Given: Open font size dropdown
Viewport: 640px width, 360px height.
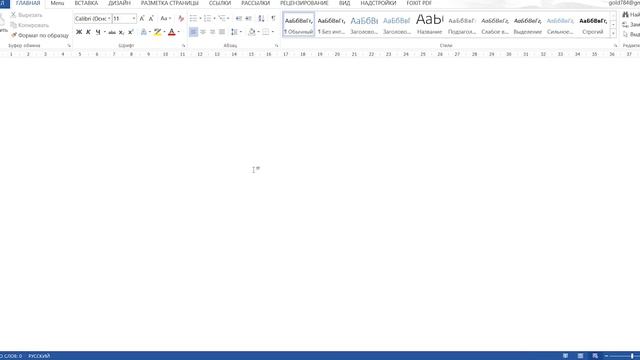Looking at the screenshot, I should point(133,18).
